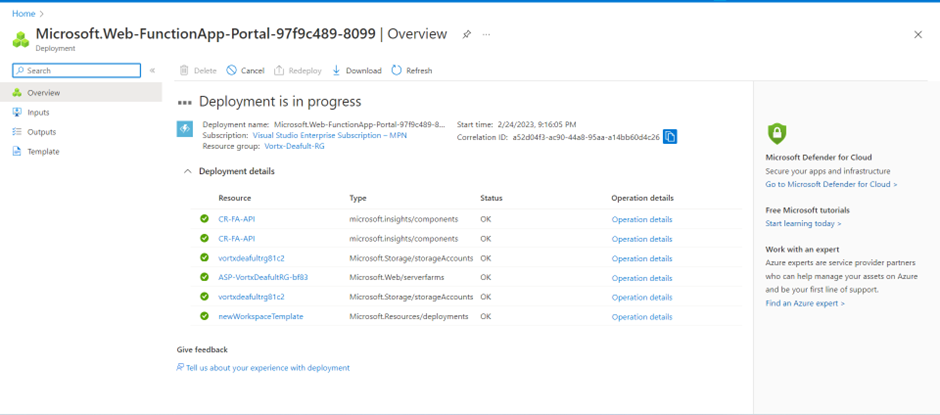
Task: Click green check icon beside ASP-VortxDeafultRG-bf83
Action: (x=204, y=277)
